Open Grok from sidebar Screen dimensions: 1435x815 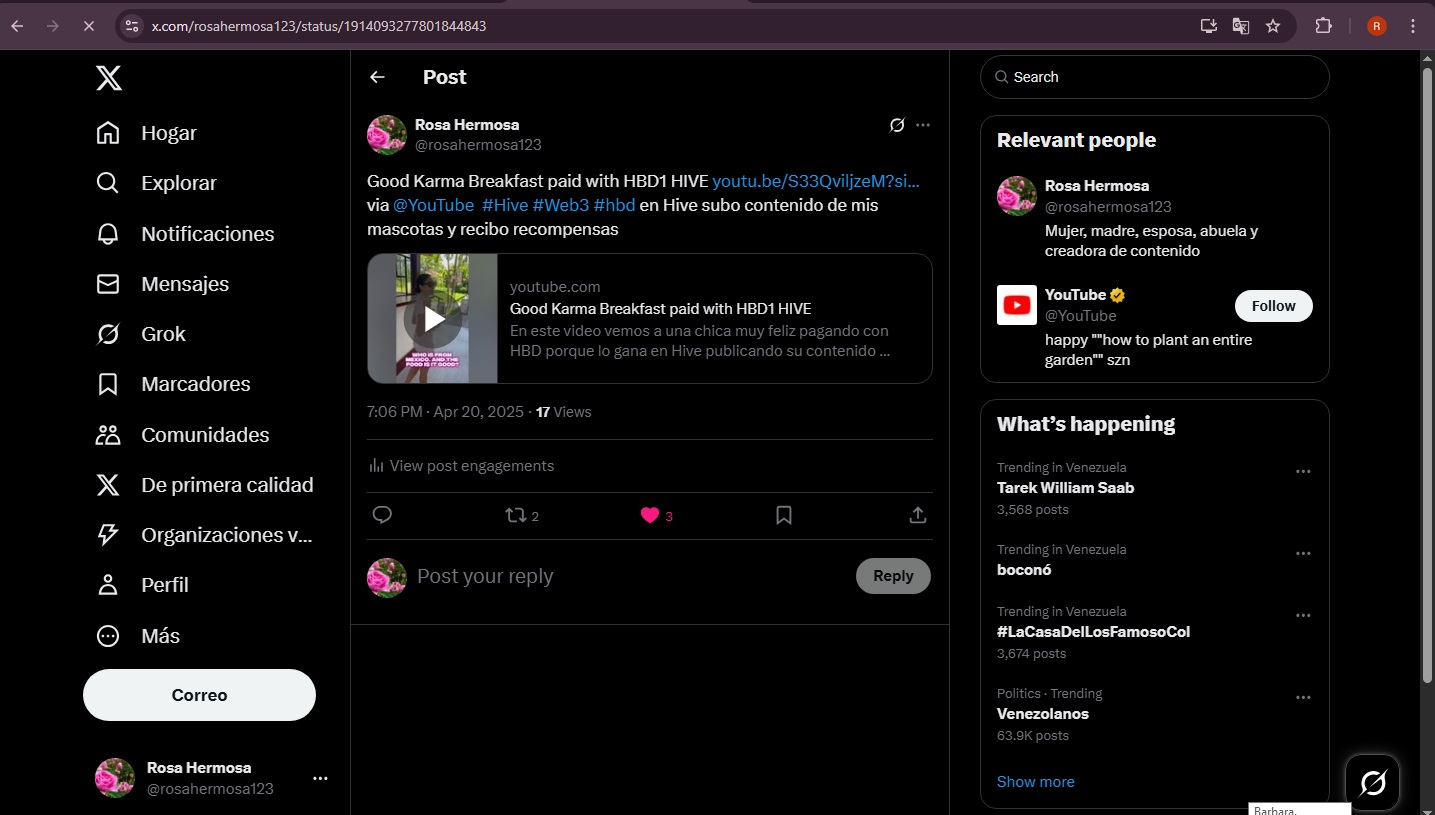tap(141, 334)
